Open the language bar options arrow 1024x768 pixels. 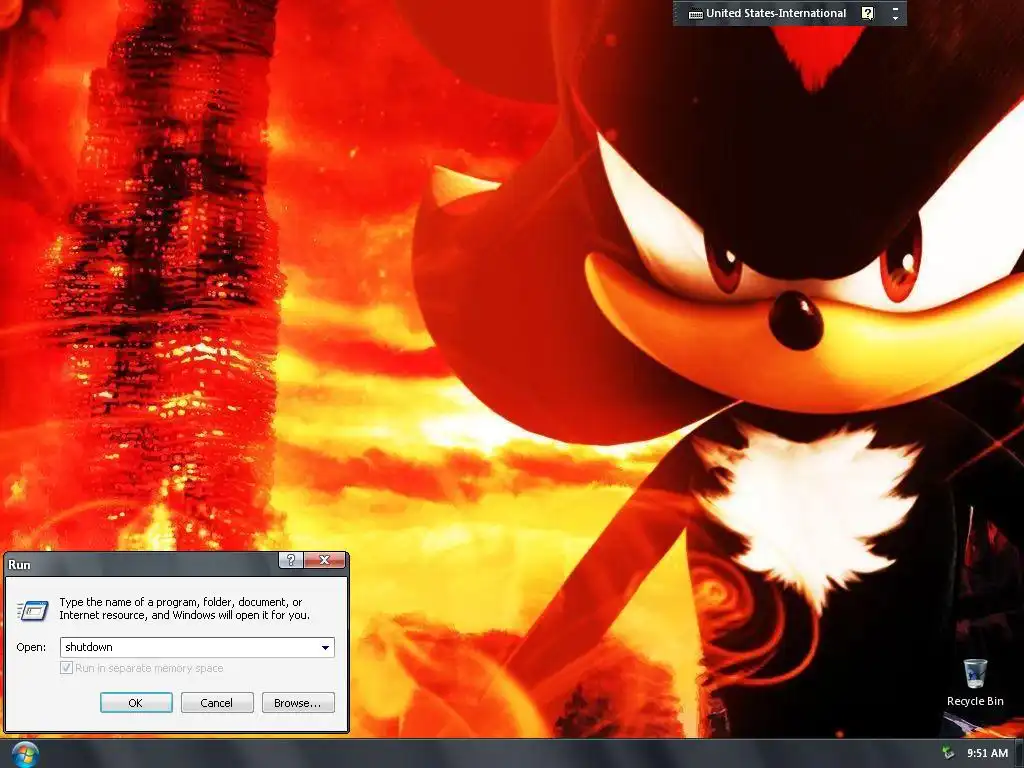point(895,18)
